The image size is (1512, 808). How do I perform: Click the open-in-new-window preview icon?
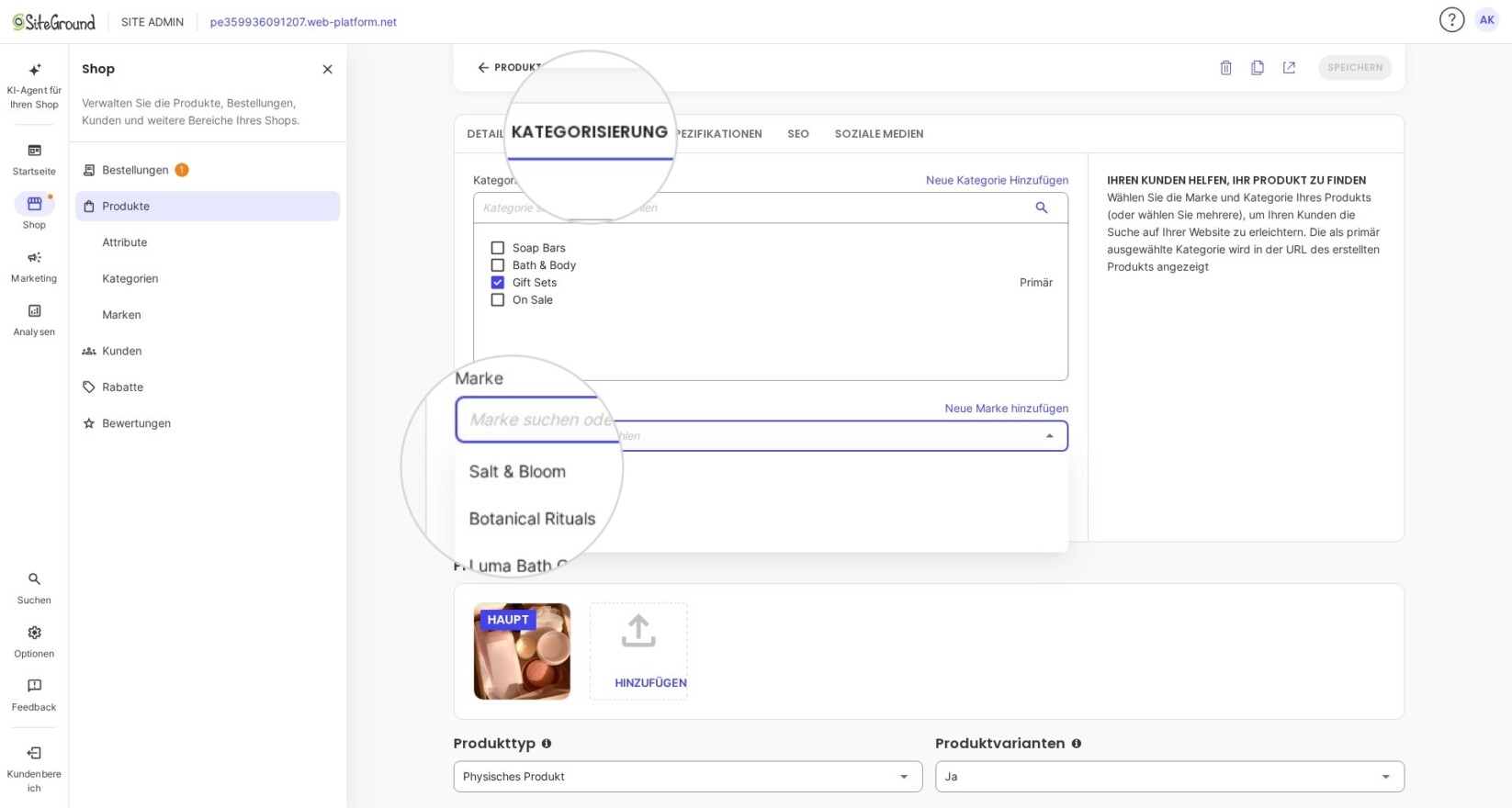[1289, 68]
